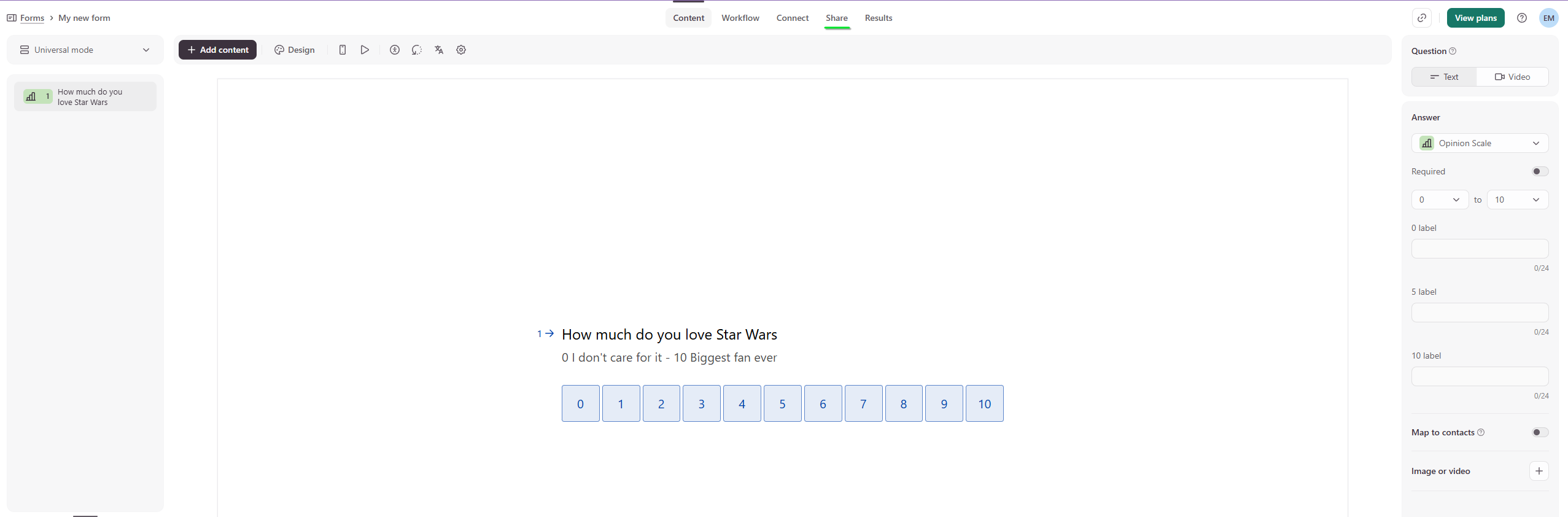Switch to the Workflow tab

740,18
